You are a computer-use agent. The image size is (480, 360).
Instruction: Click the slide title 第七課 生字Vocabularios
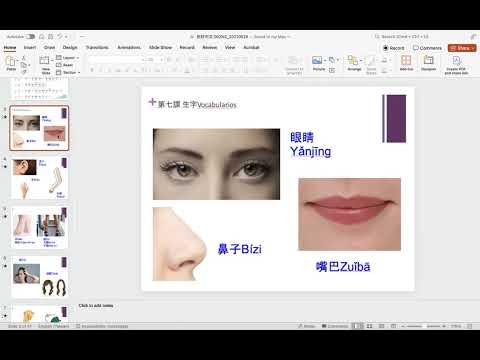coord(197,105)
